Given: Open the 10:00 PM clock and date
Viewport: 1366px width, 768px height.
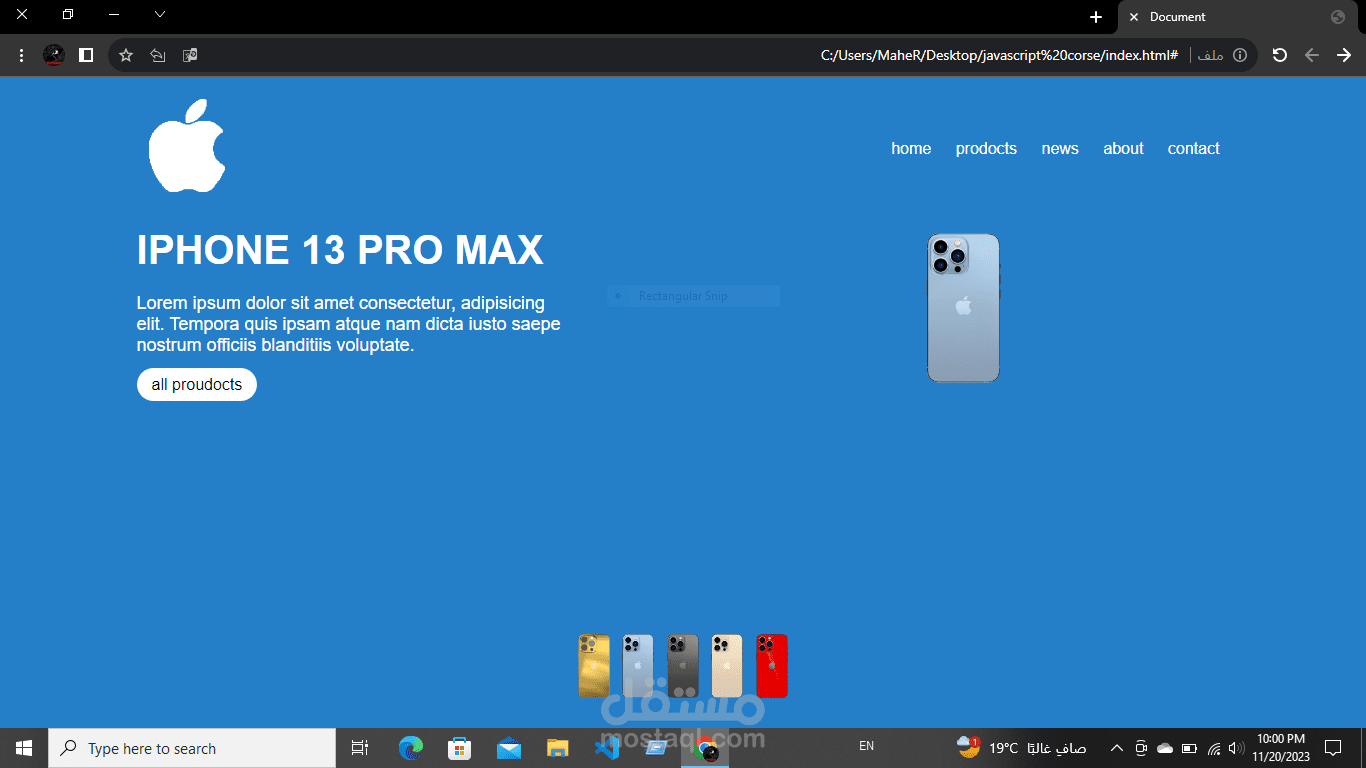Looking at the screenshot, I should tap(1280, 748).
